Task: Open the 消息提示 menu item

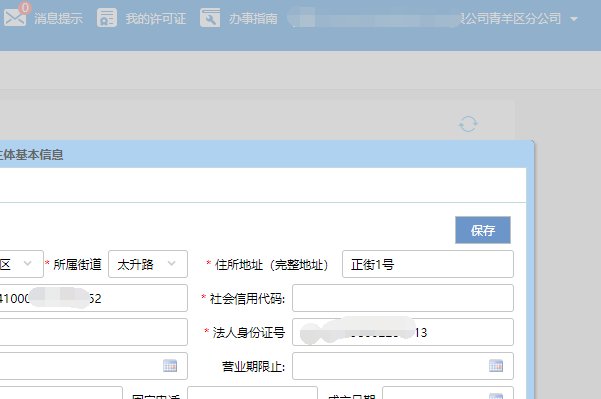Action: 58,18
